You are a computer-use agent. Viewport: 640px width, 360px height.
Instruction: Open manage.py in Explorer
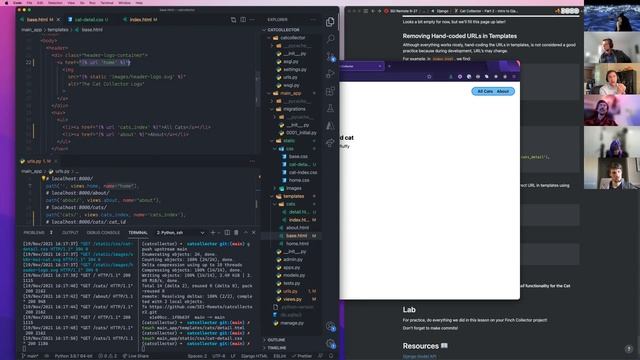pyautogui.click(x=292, y=323)
